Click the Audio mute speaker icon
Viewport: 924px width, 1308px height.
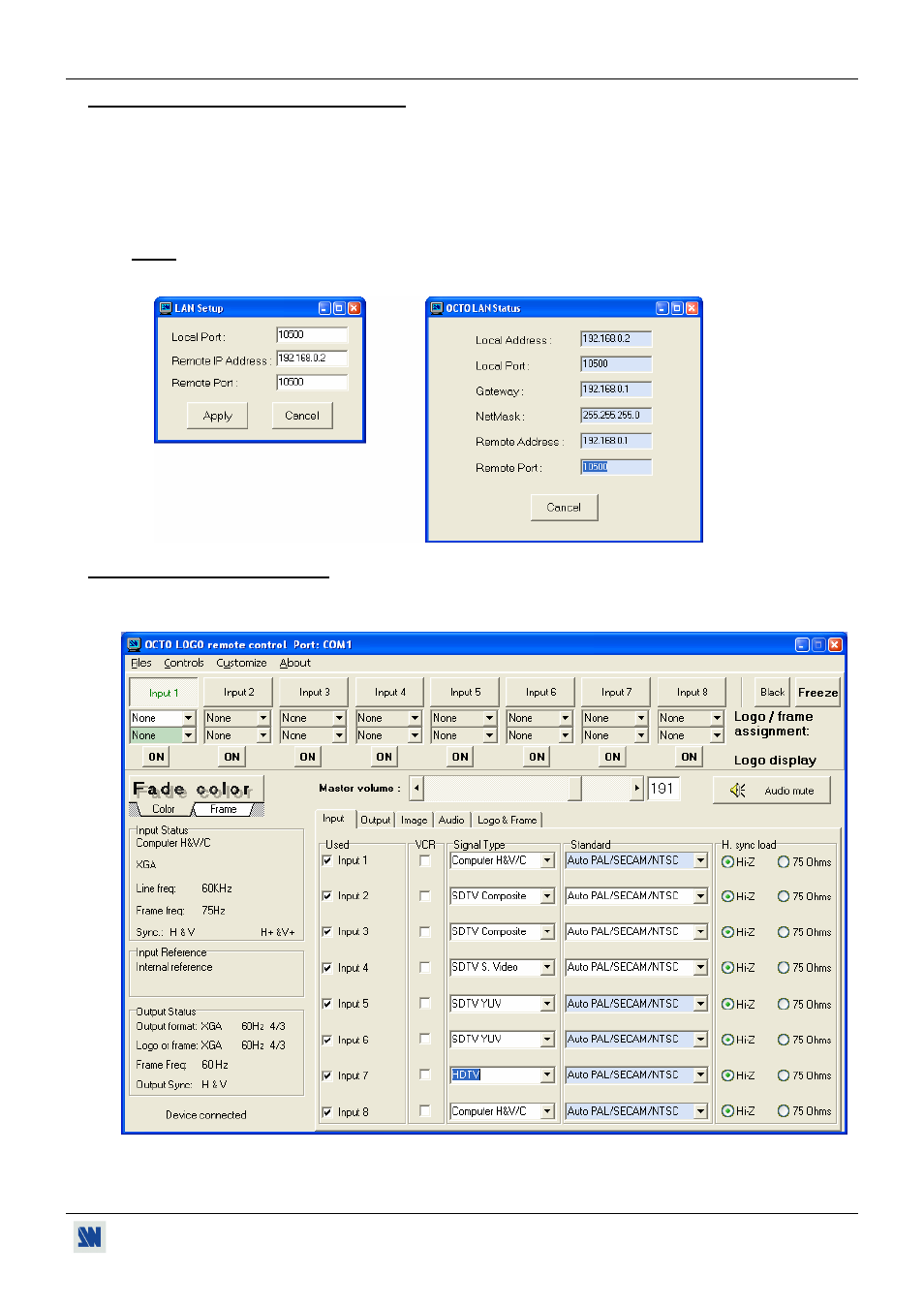pyautogui.click(x=738, y=791)
